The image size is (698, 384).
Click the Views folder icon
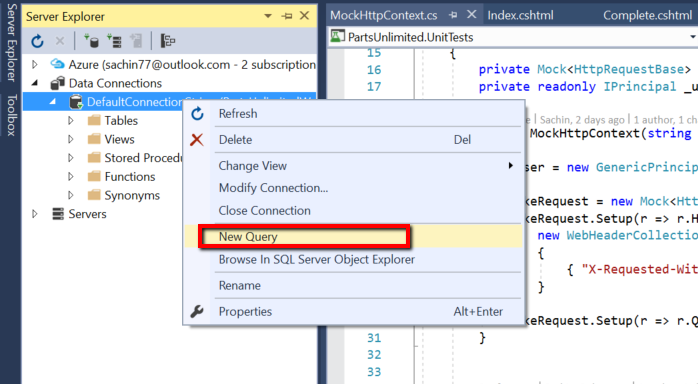[94, 139]
